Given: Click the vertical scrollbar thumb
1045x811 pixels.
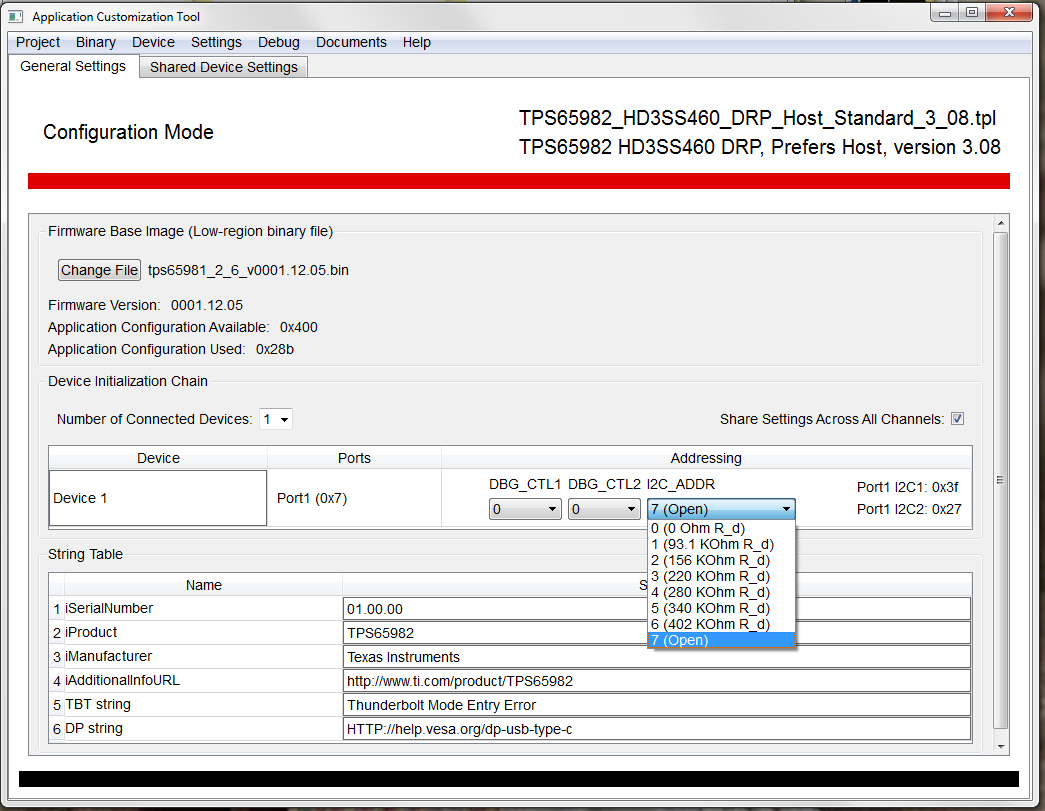Looking at the screenshot, I should pyautogui.click(x=1001, y=480).
